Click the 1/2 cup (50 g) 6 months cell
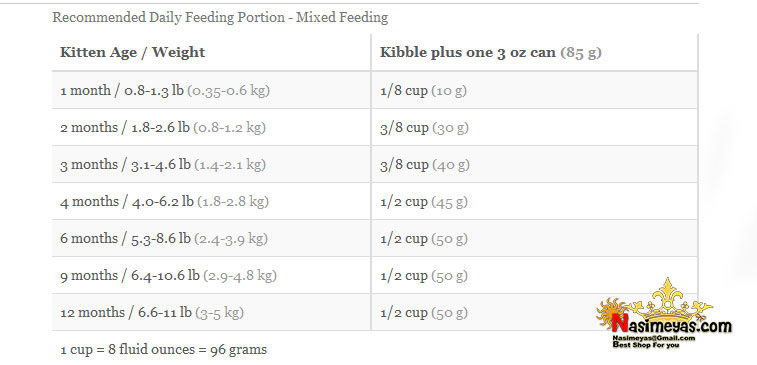Screen dimensions: 757x365 (534, 239)
